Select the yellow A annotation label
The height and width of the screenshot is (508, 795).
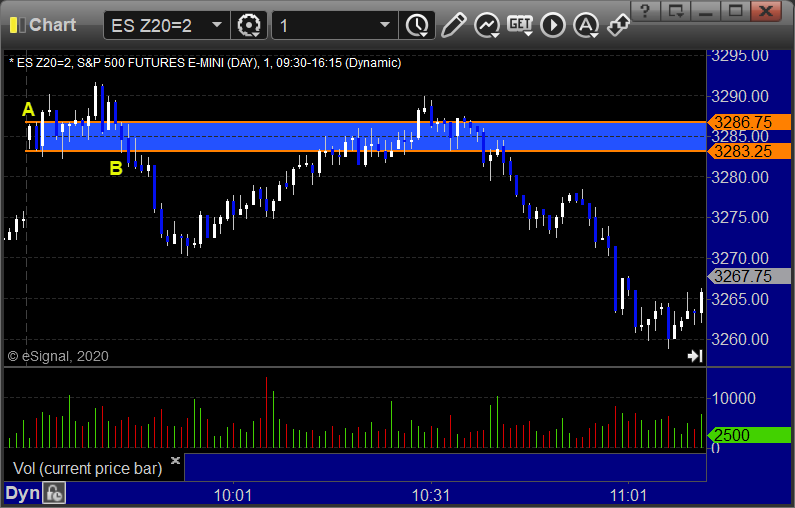[x=28, y=110]
